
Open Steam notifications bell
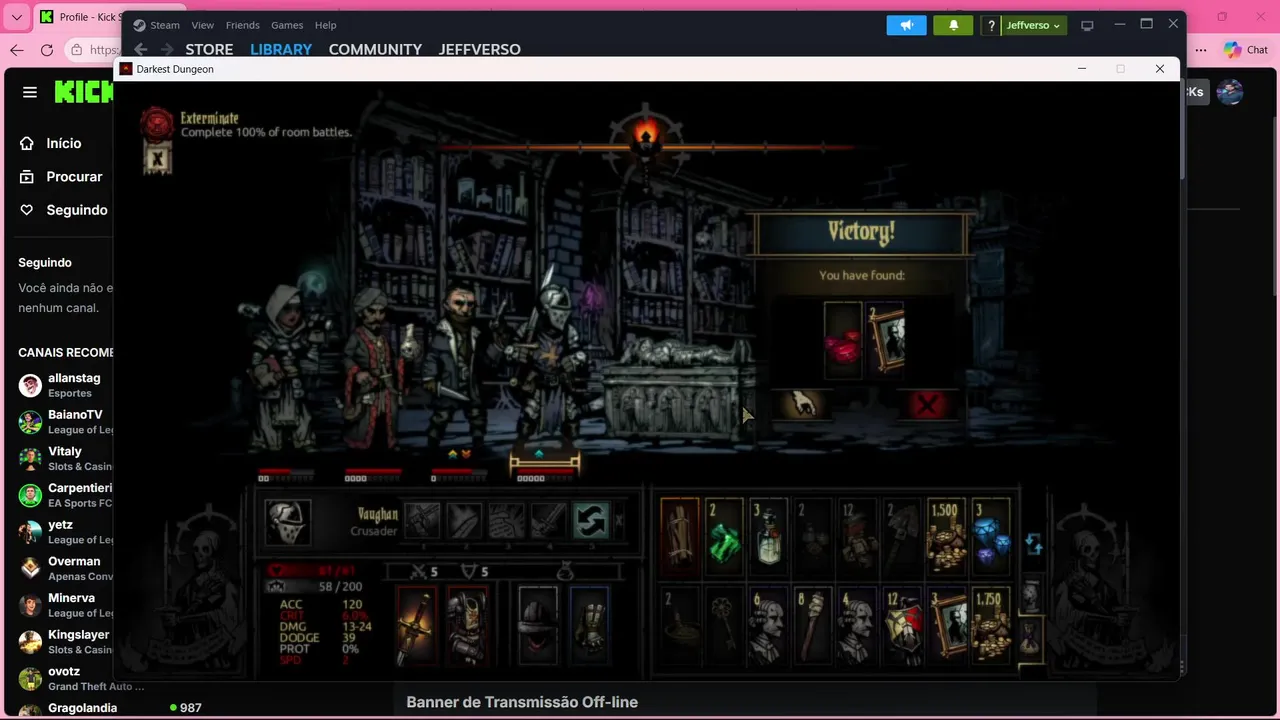[953, 25]
